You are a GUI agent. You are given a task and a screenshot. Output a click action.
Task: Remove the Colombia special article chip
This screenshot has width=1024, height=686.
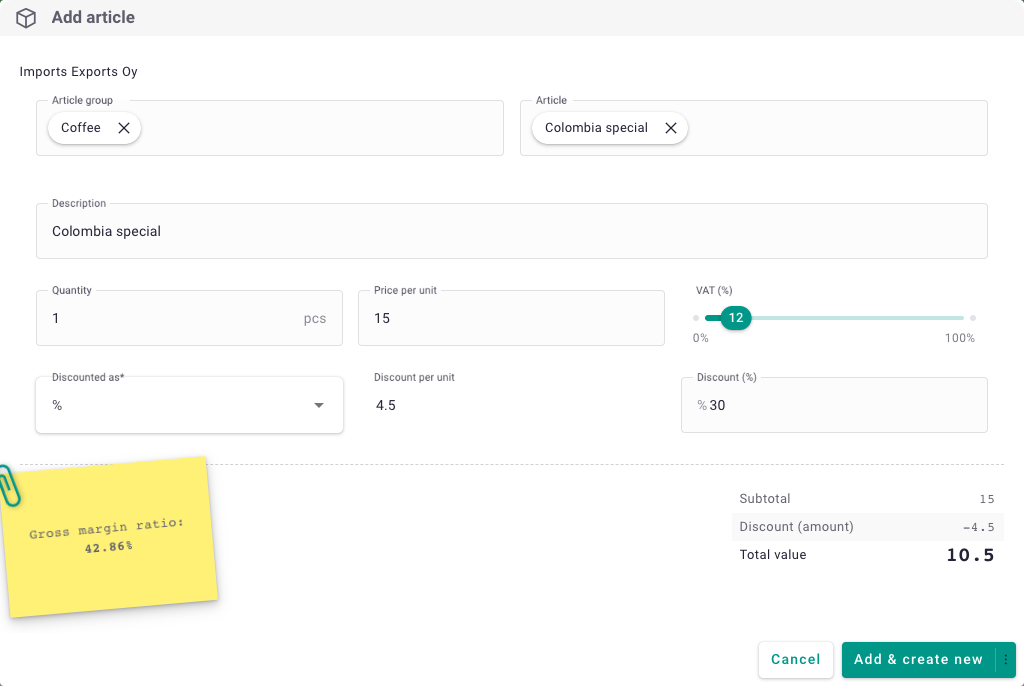671,128
